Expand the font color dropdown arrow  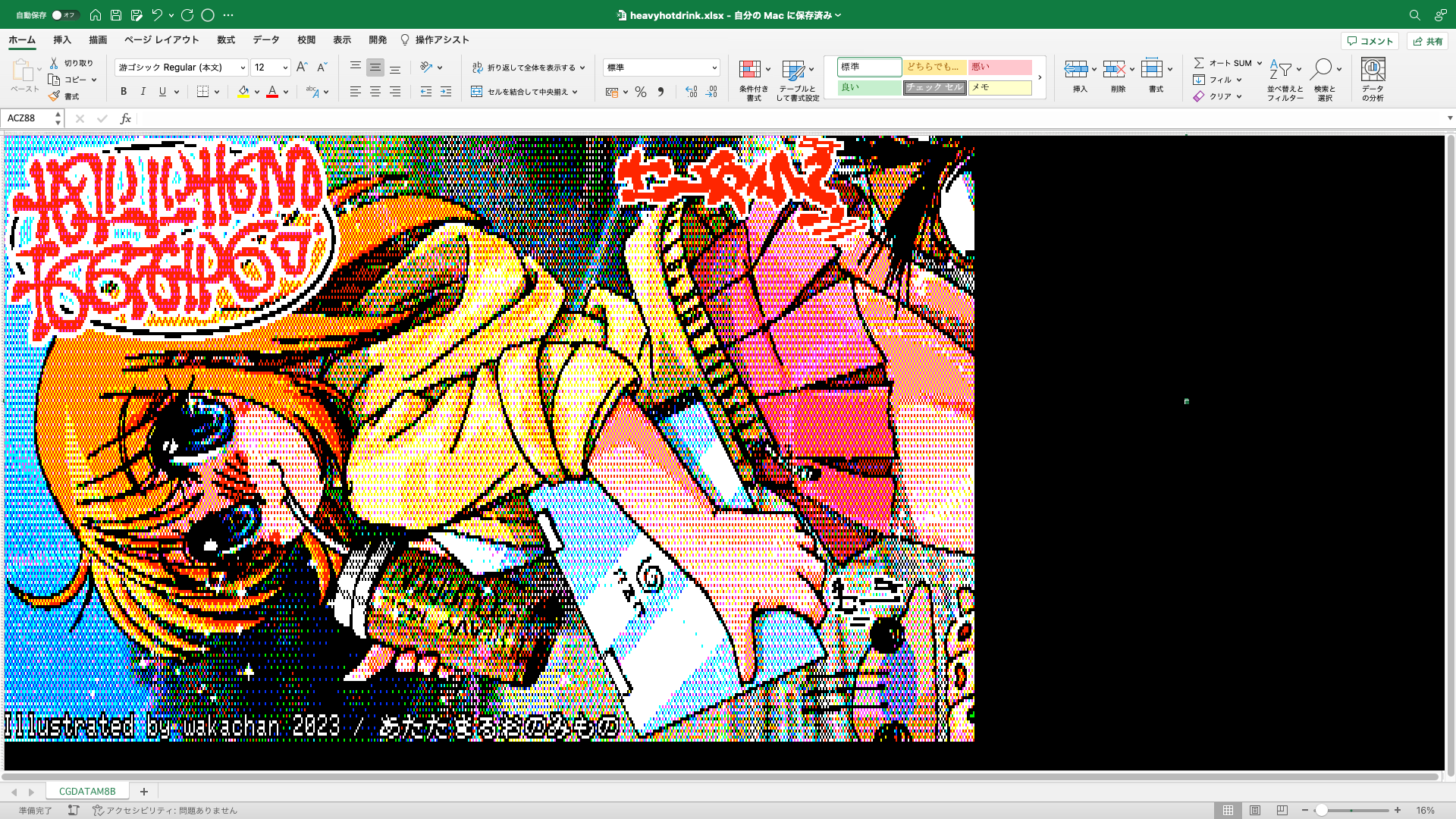pyautogui.click(x=286, y=93)
